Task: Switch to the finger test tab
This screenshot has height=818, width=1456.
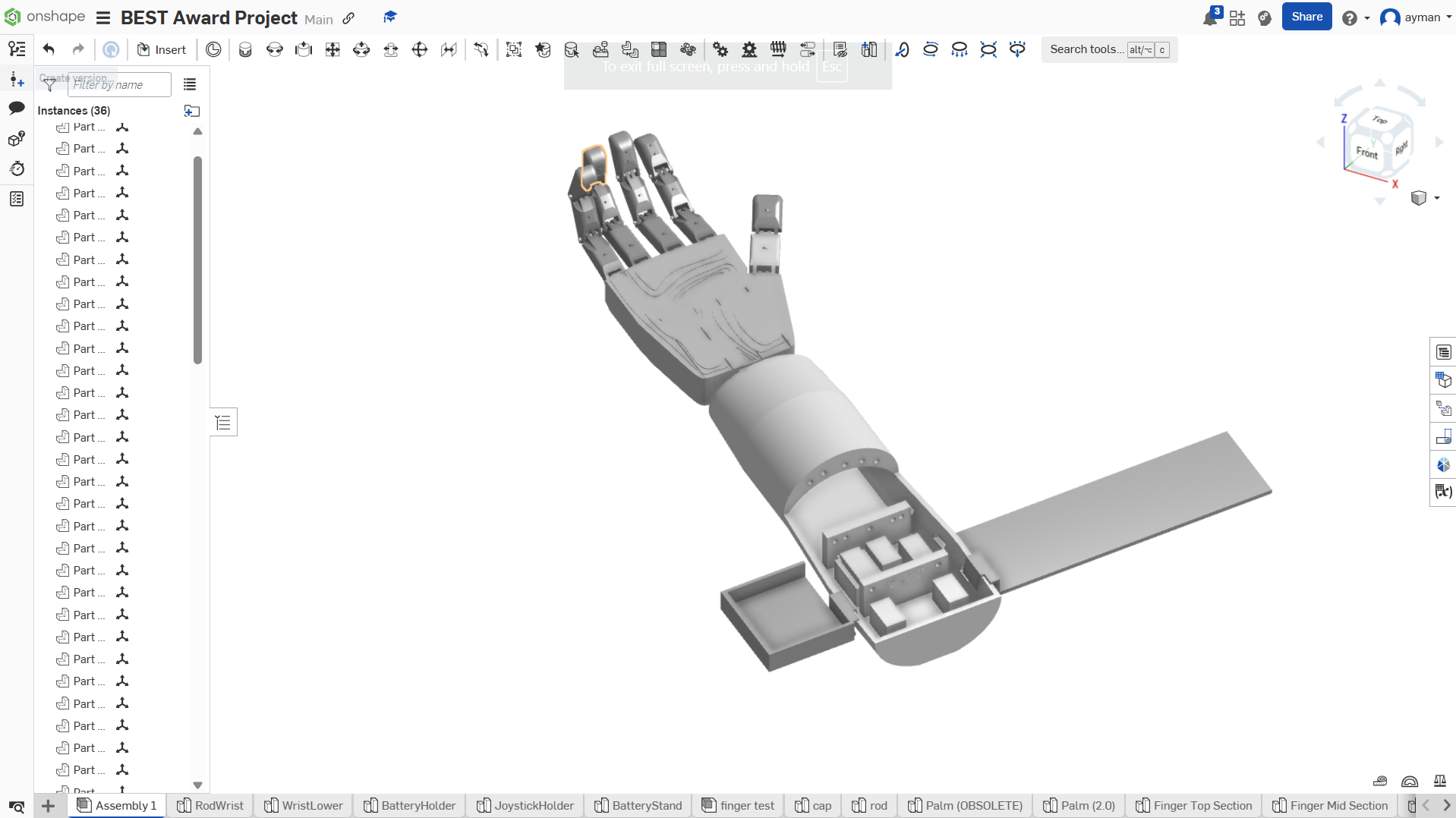Action: pyautogui.click(x=738, y=805)
